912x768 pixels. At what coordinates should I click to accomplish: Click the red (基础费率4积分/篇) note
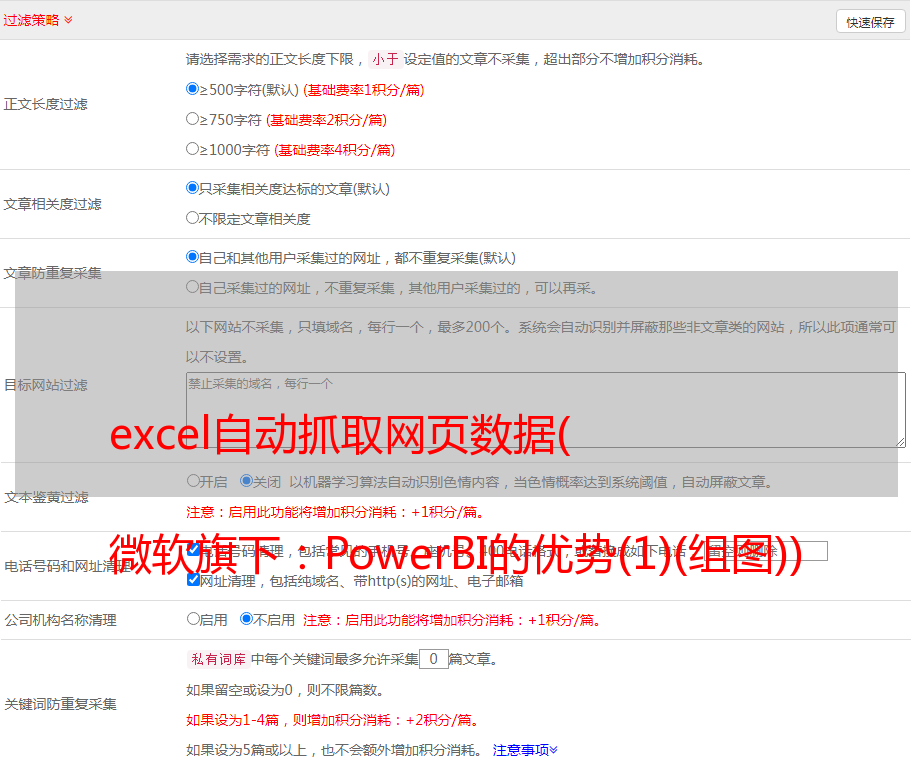pyautogui.click(x=334, y=150)
